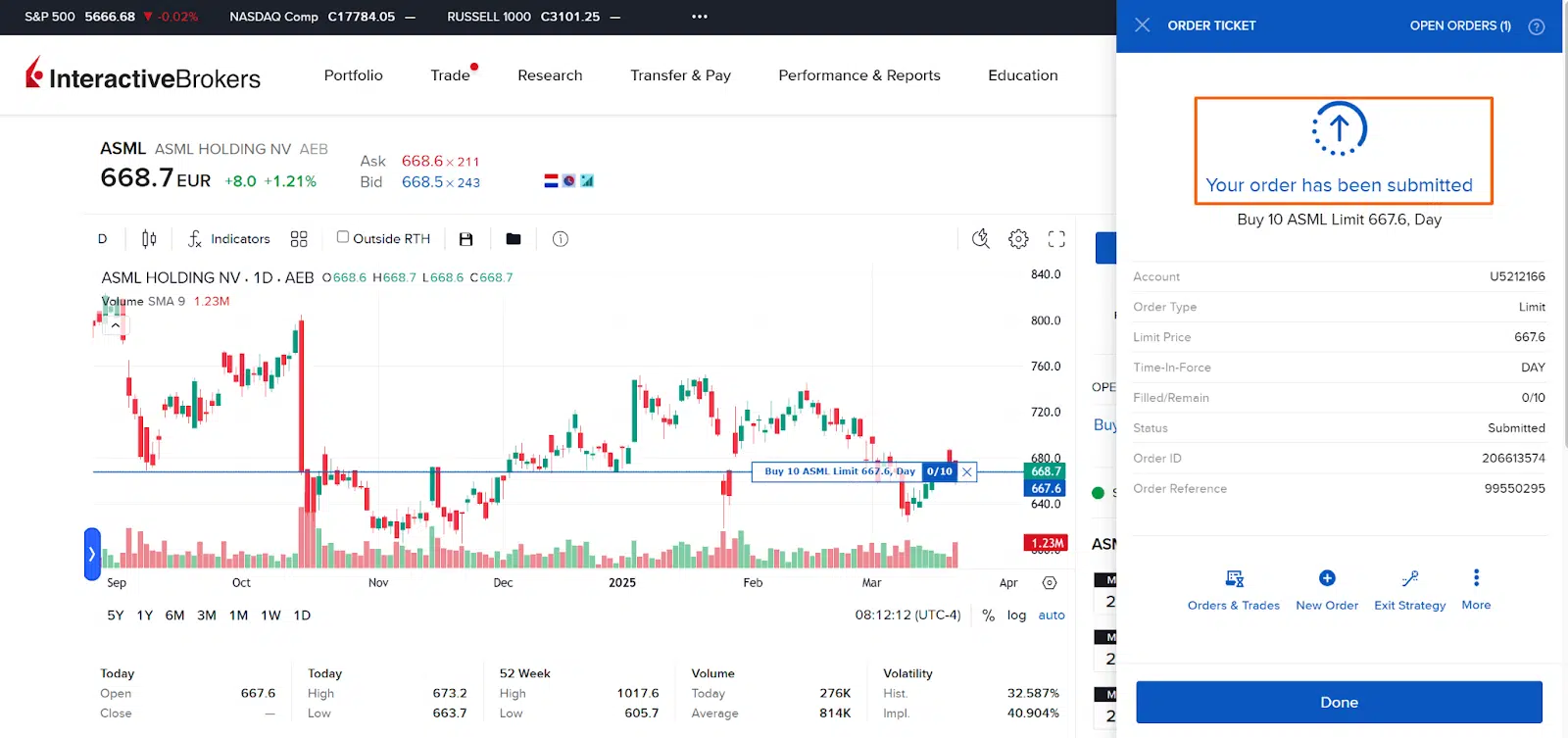This screenshot has width=1568, height=738.
Task: Click the 08:12:12 (UTC-4) timezone selector
Action: pyautogui.click(x=907, y=615)
